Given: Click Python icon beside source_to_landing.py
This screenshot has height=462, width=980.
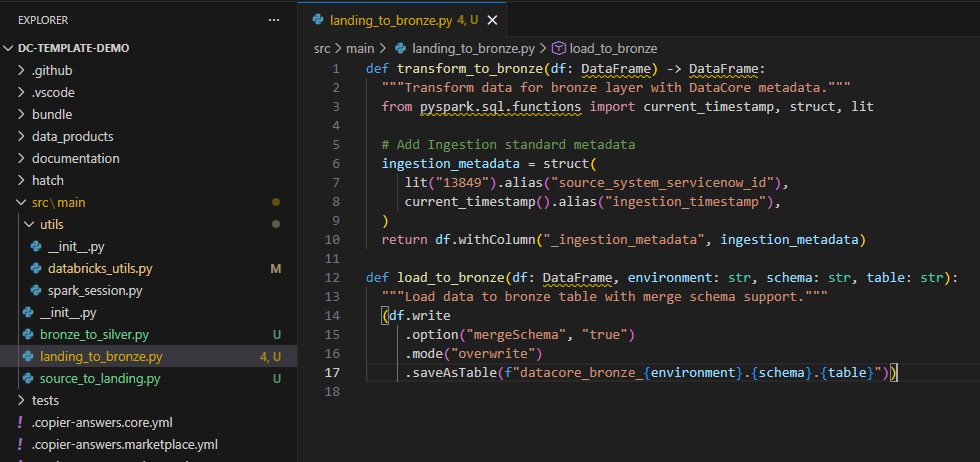Looking at the screenshot, I should click(28, 379).
